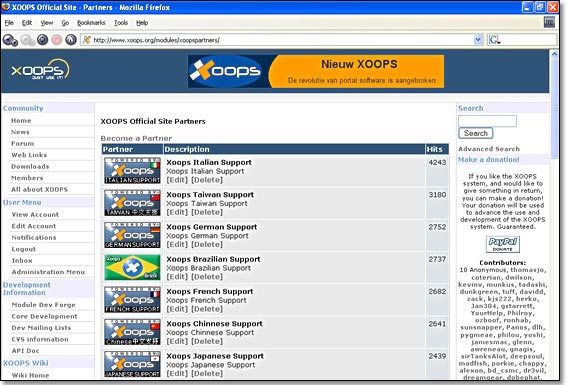
Task: Open the Xoops Taiwan Support title link
Action: click(x=210, y=195)
